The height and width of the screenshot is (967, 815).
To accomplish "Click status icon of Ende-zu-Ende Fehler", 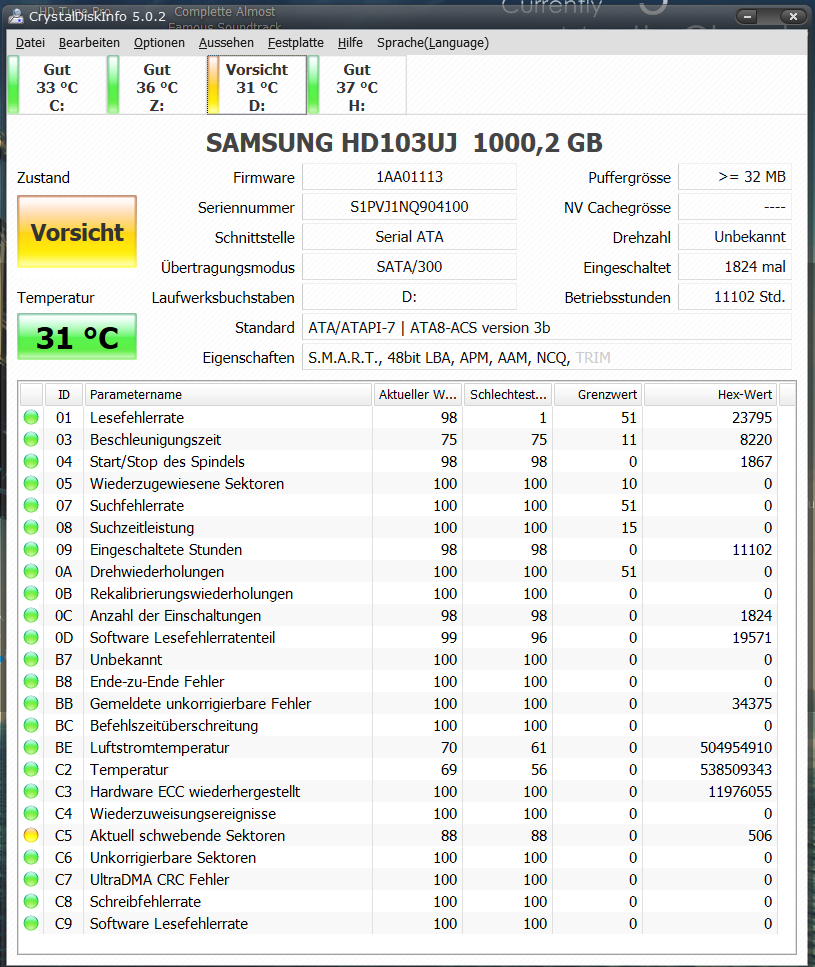I will point(31,681).
